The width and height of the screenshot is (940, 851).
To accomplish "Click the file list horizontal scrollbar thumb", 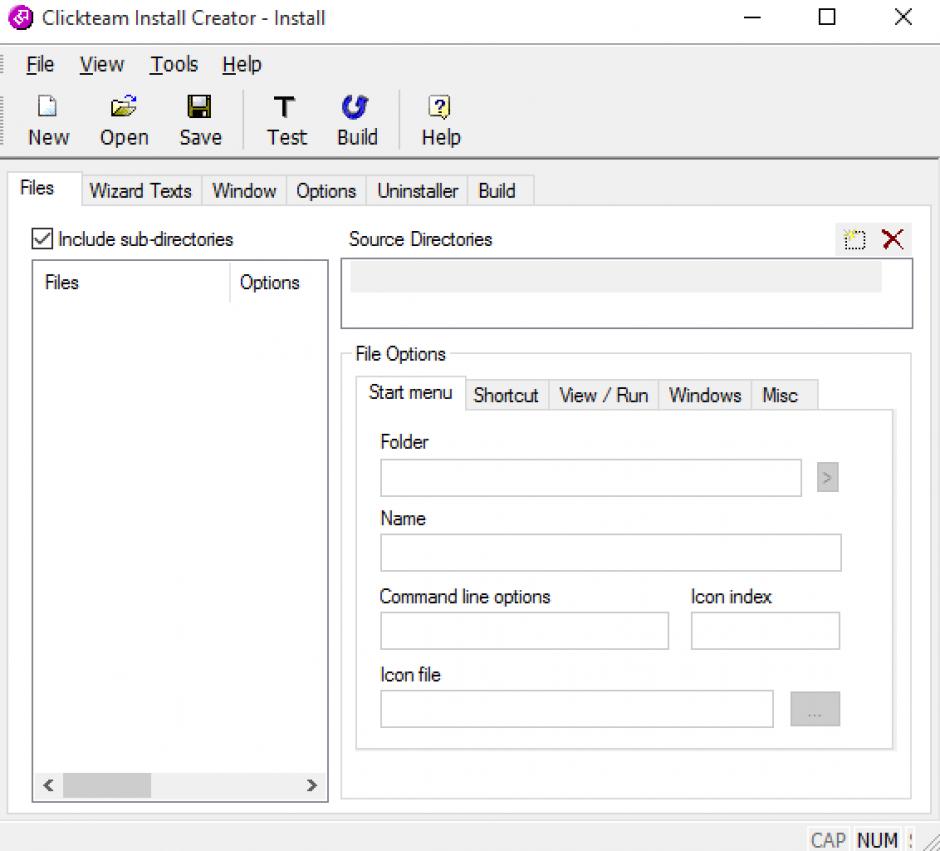I will click(x=107, y=785).
